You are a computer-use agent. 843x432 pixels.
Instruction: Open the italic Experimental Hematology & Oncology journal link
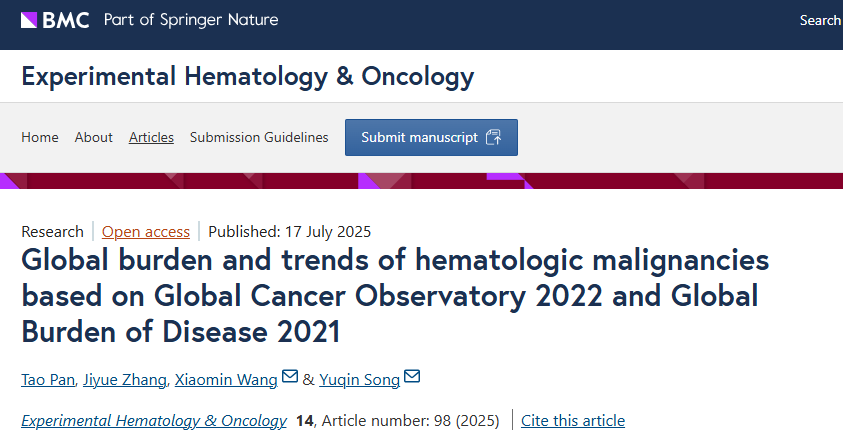[154, 420]
